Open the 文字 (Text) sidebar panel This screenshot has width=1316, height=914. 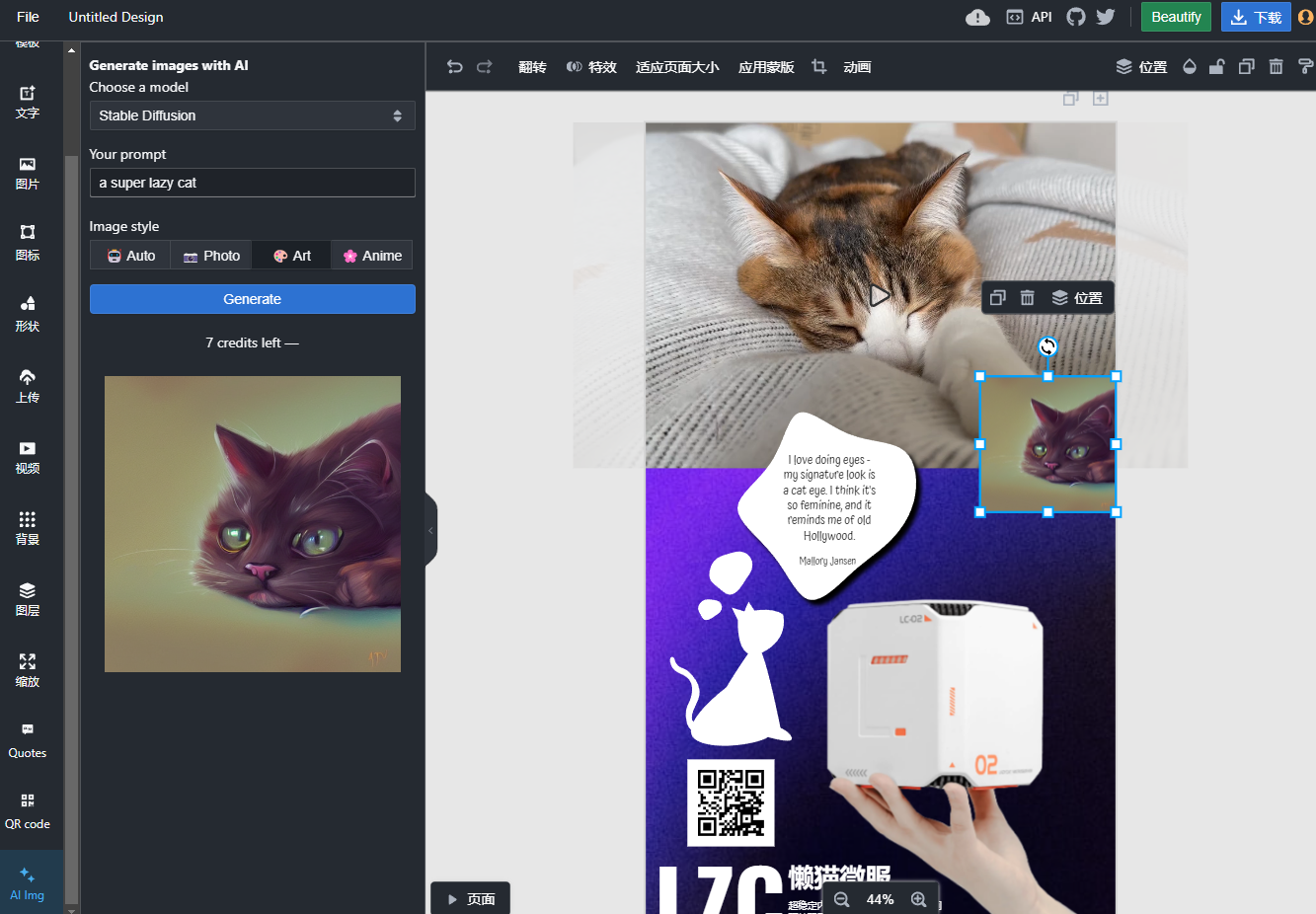tap(28, 102)
